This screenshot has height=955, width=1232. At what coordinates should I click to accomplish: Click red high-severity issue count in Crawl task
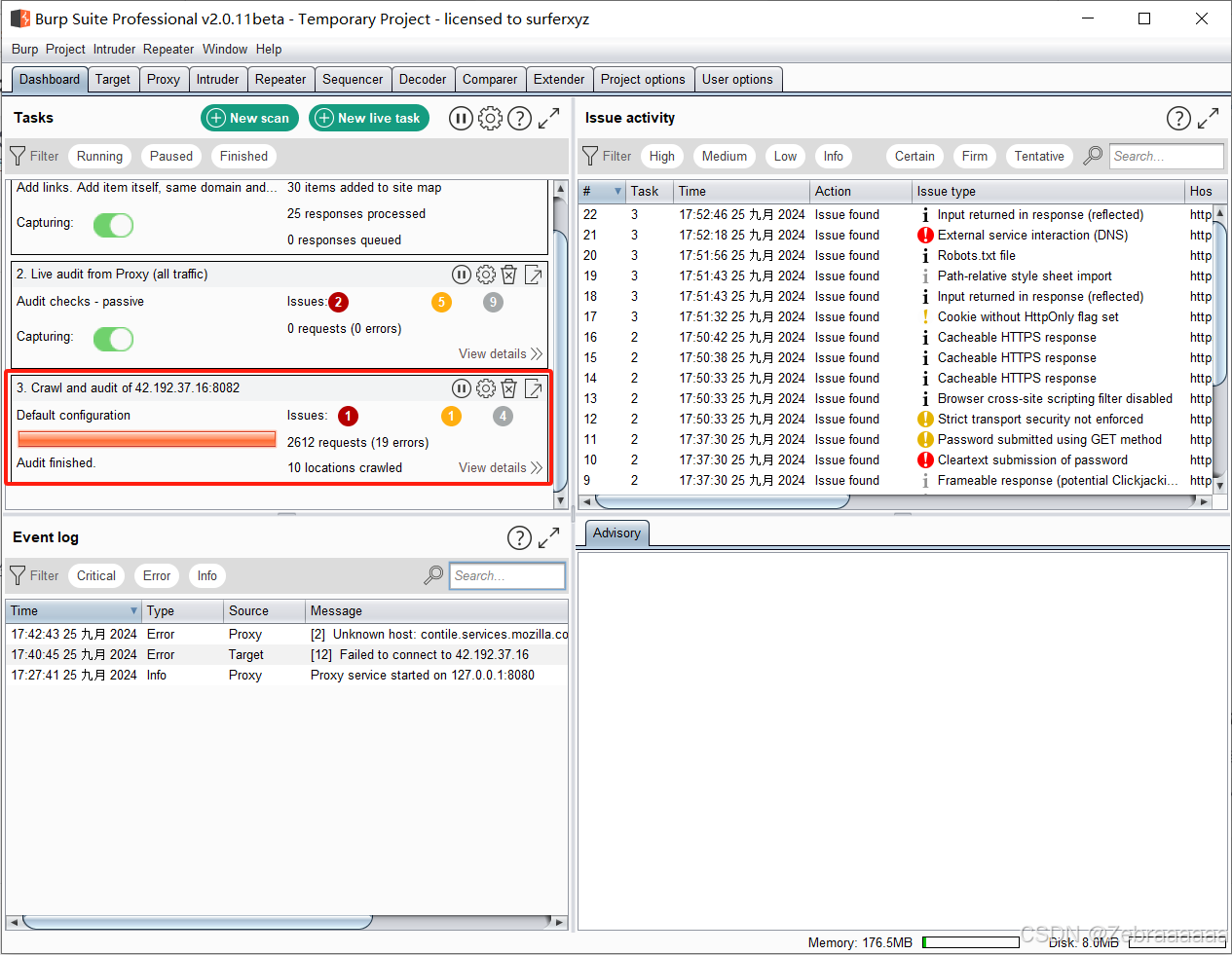348,416
